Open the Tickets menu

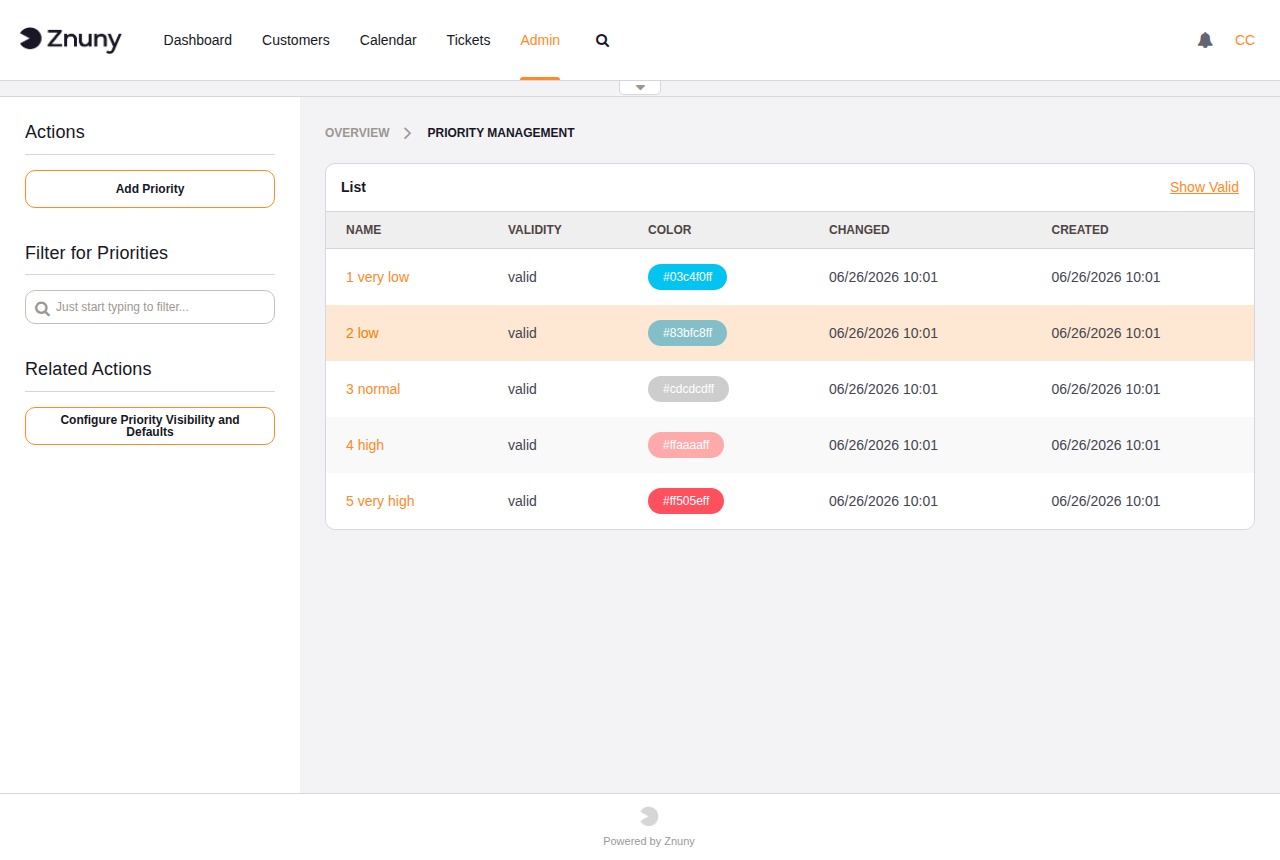pos(468,40)
